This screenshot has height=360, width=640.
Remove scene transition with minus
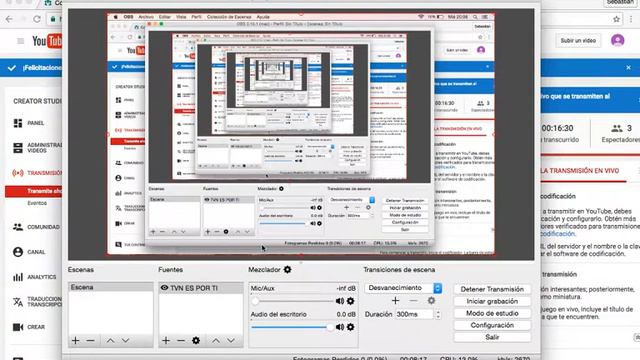pos(413,301)
